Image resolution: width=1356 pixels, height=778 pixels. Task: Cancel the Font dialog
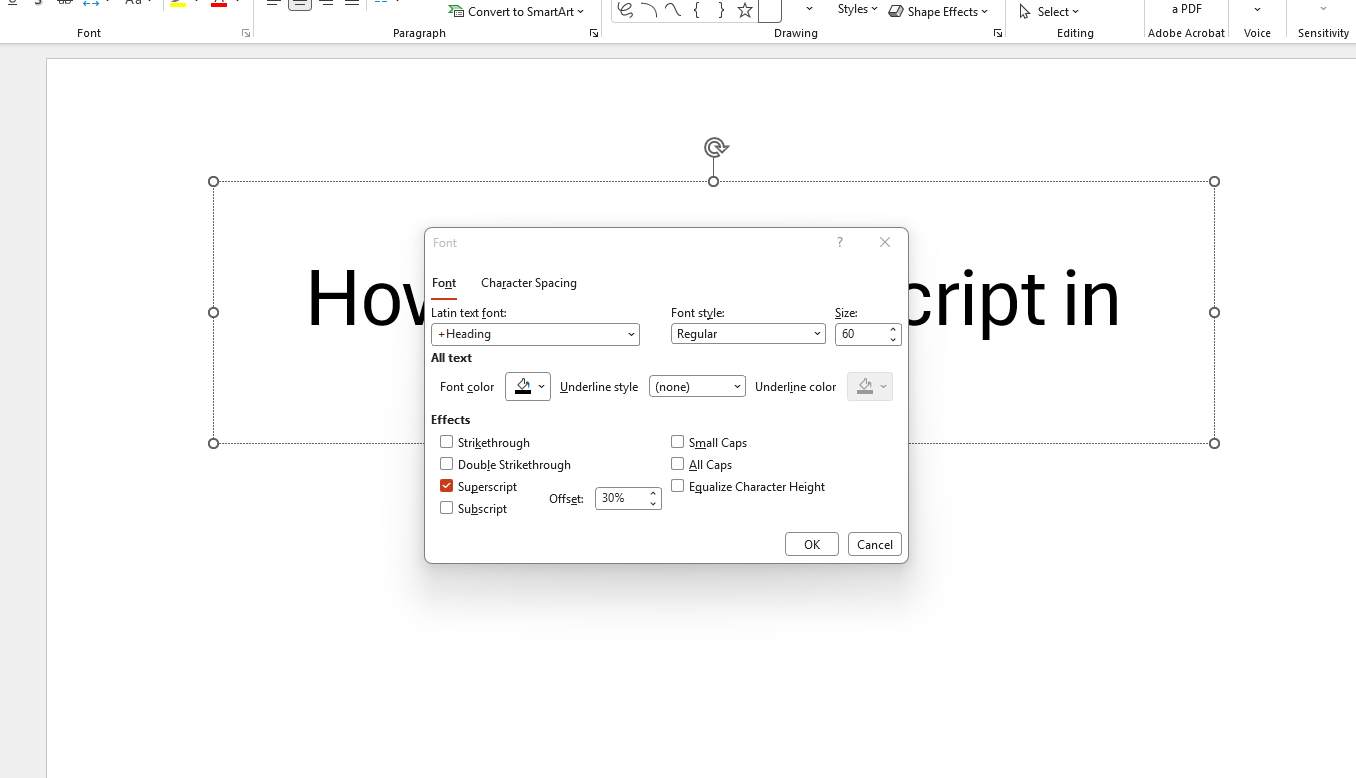coord(875,544)
